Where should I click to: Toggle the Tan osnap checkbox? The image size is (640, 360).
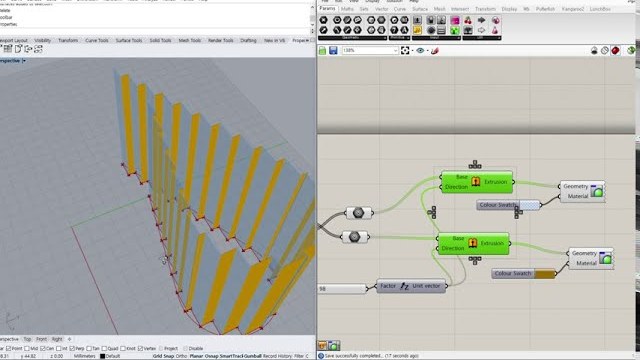pos(89,349)
